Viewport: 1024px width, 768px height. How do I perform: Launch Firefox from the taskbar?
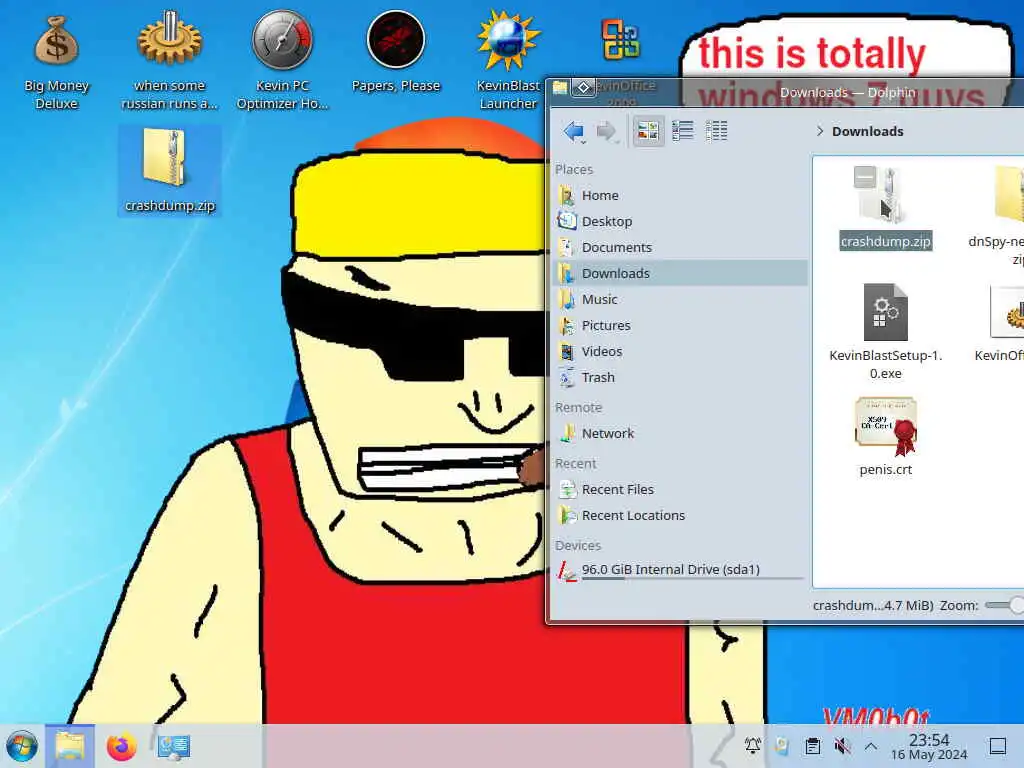121,746
